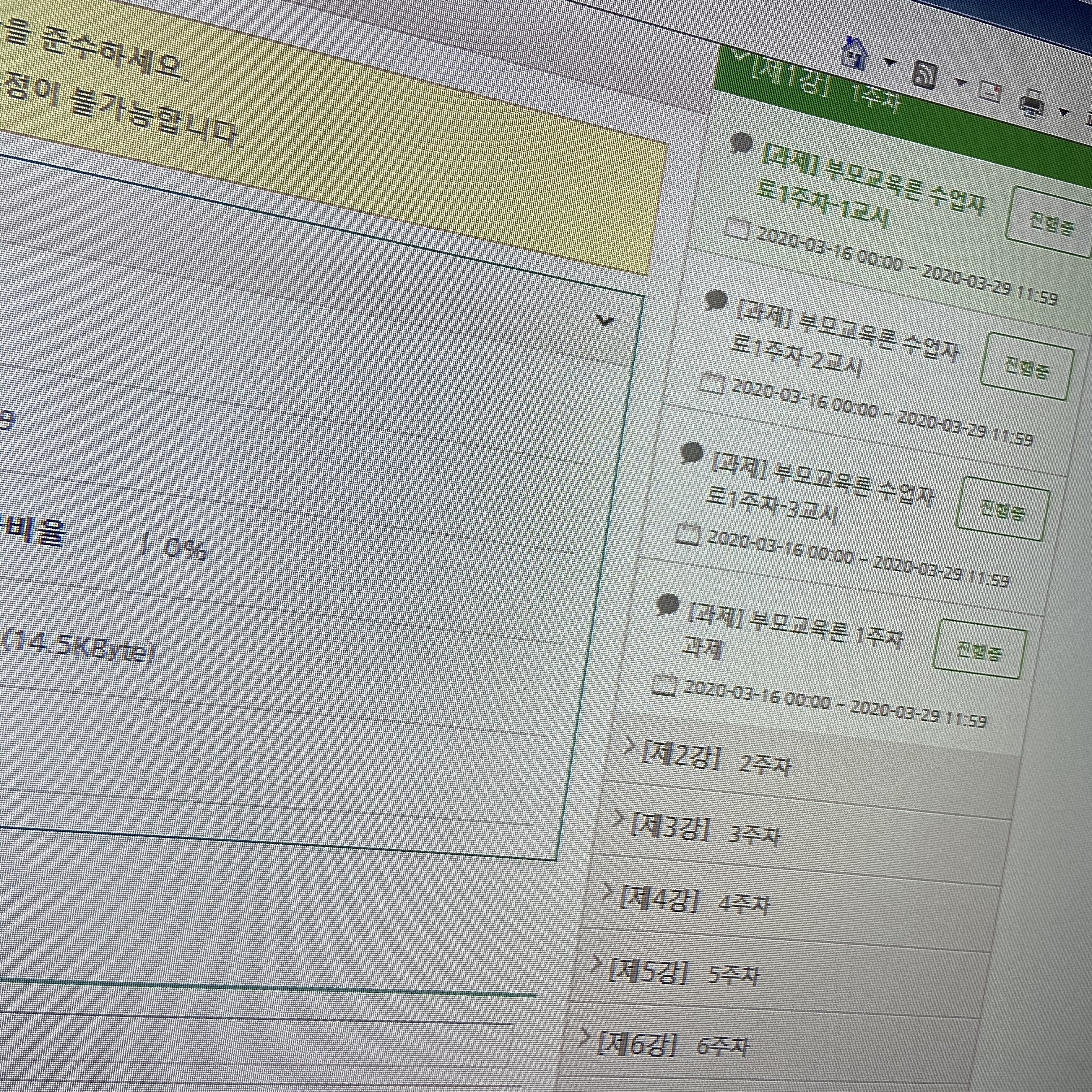Click the date range under 1주차 과제
This screenshot has height=1092, width=1092.
coord(835,703)
